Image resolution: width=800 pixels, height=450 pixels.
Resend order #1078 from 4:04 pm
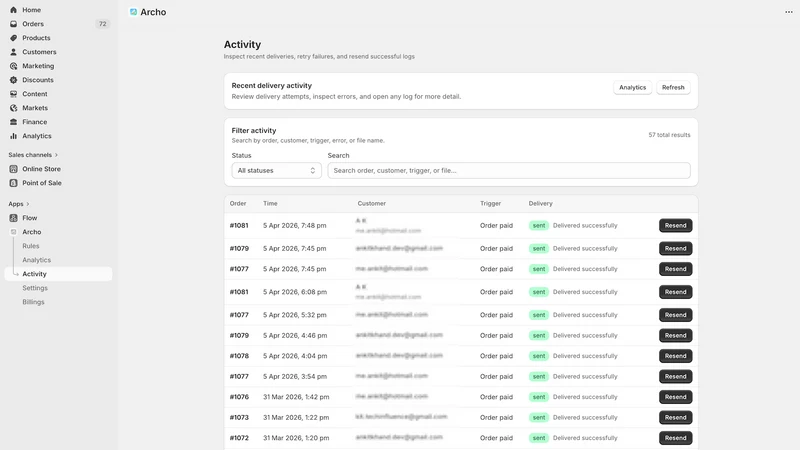(676, 356)
